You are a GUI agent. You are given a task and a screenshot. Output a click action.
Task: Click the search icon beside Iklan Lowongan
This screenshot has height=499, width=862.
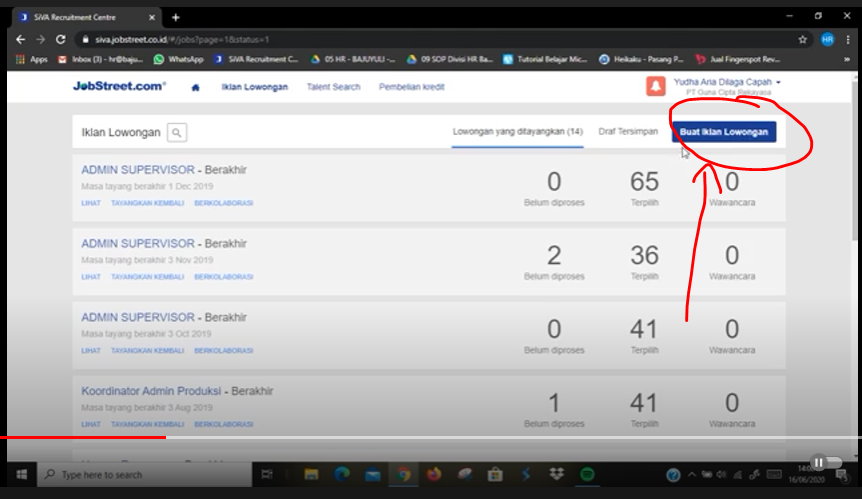point(176,132)
